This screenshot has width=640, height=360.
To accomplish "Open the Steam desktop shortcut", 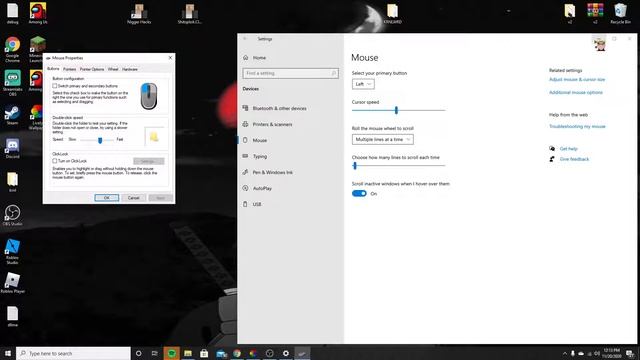I will (x=12, y=115).
